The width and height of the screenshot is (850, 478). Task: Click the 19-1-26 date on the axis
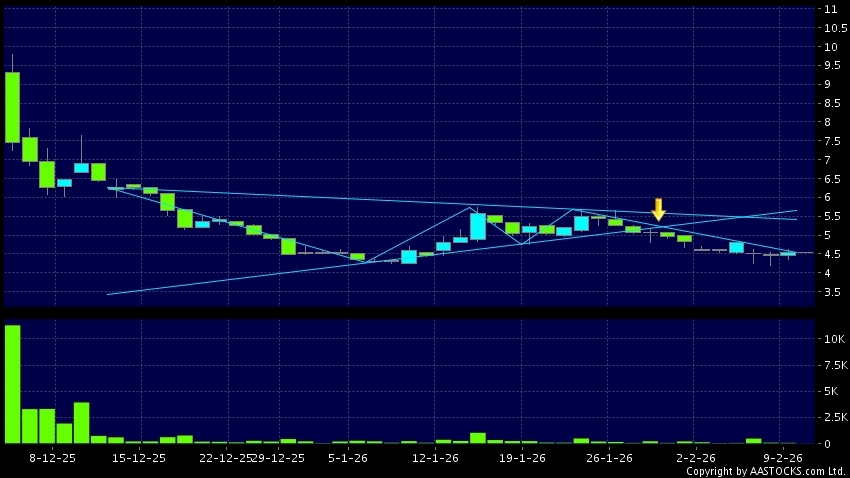tap(522, 458)
